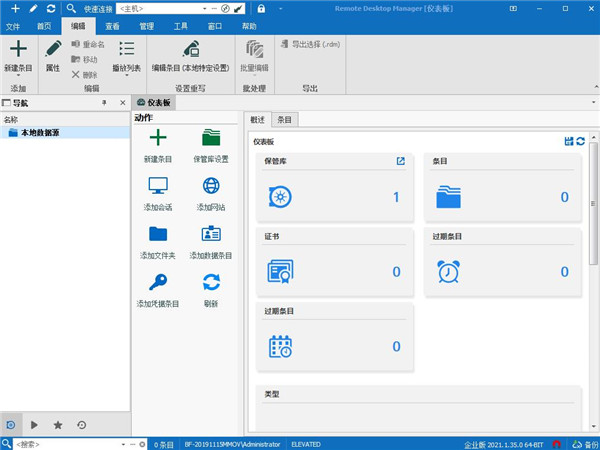Switch to the 帮助 ribbon tab
The image size is (600, 450).
tap(249, 26)
